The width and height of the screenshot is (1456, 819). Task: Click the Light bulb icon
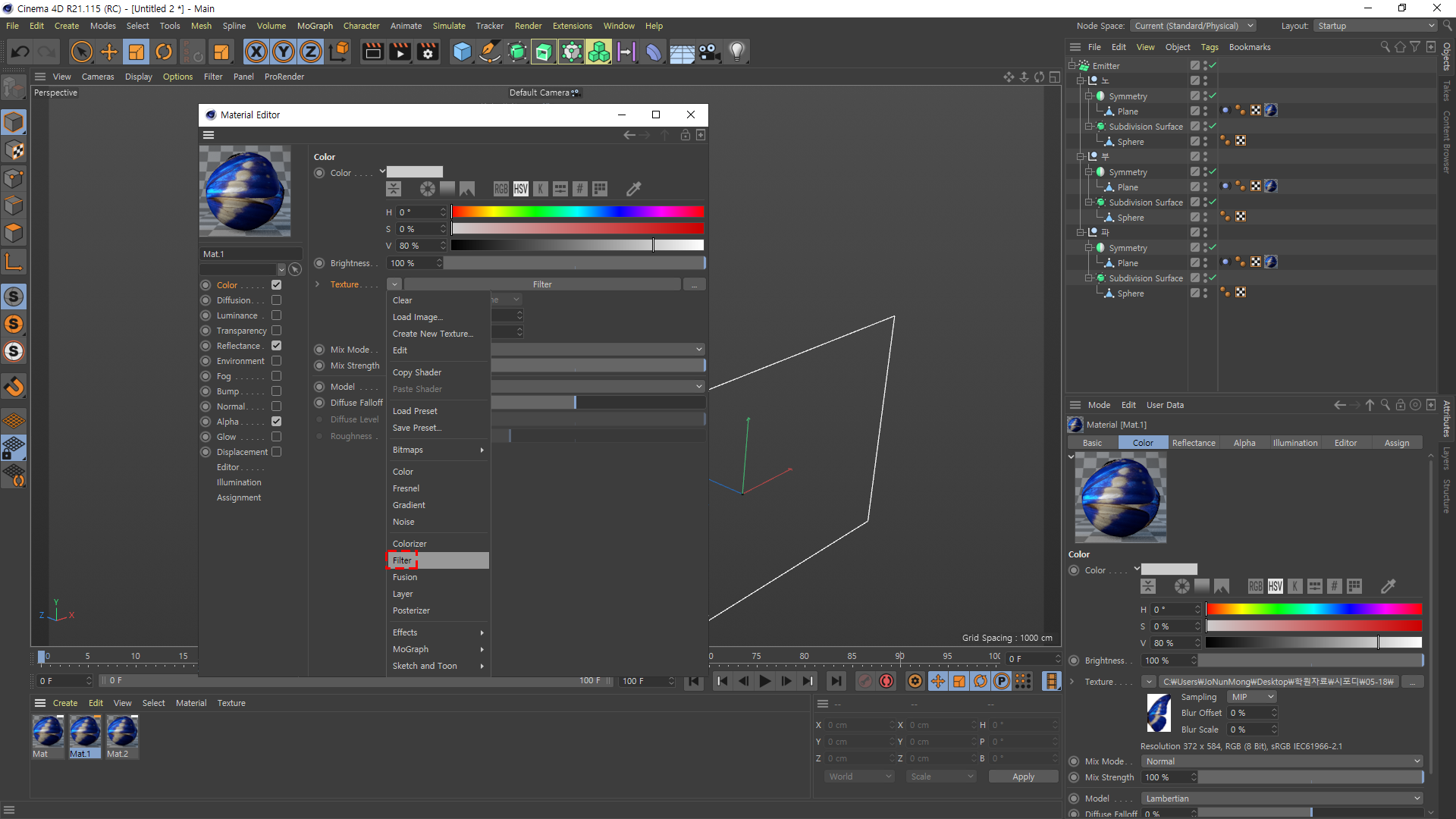pyautogui.click(x=736, y=52)
